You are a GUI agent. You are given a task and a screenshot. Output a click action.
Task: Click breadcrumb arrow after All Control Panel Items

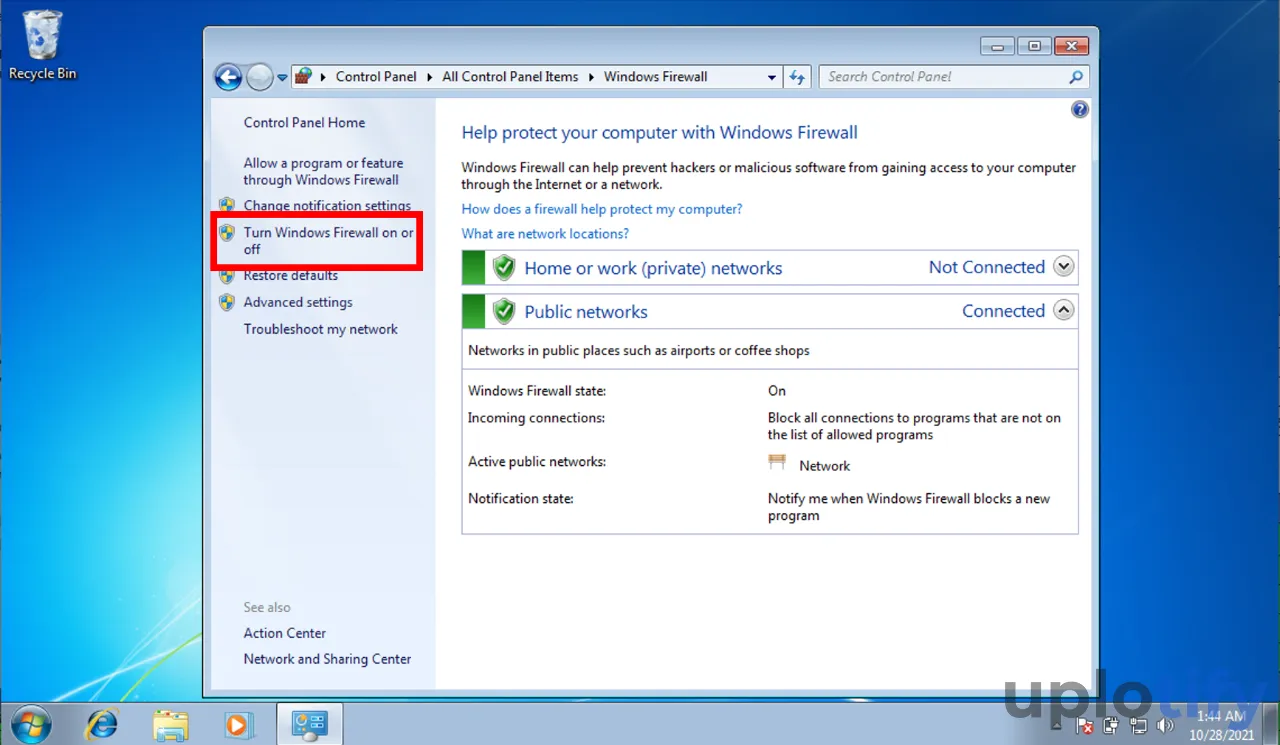591,77
